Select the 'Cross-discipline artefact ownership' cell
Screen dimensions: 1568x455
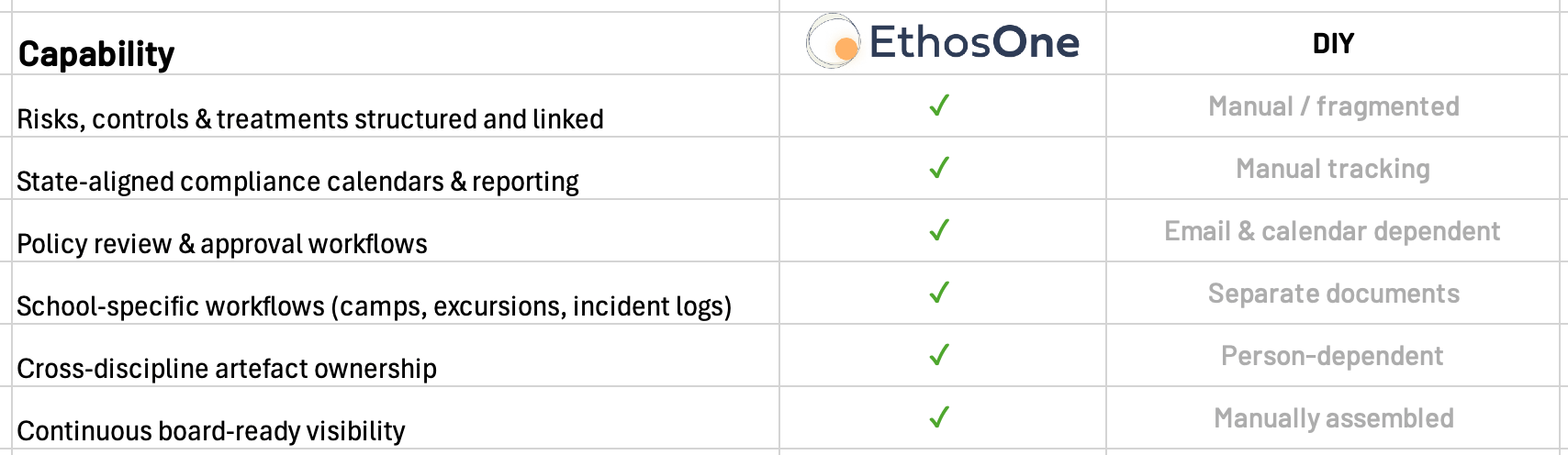(x=227, y=369)
